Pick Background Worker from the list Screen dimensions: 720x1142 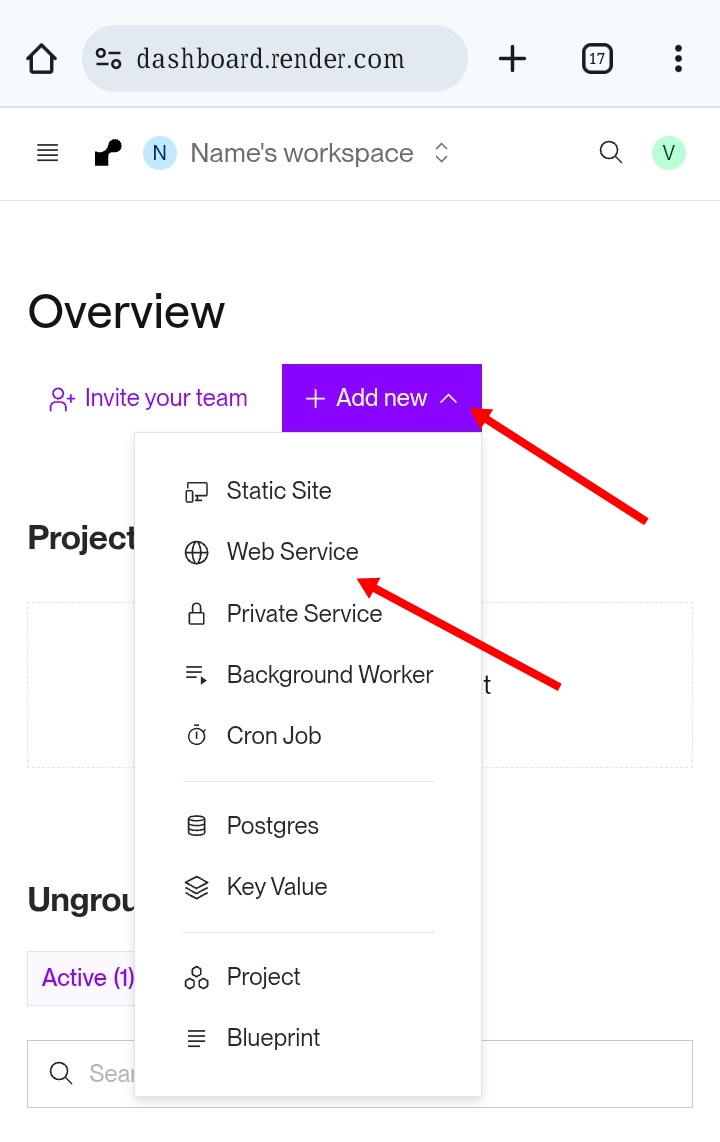(x=329, y=675)
